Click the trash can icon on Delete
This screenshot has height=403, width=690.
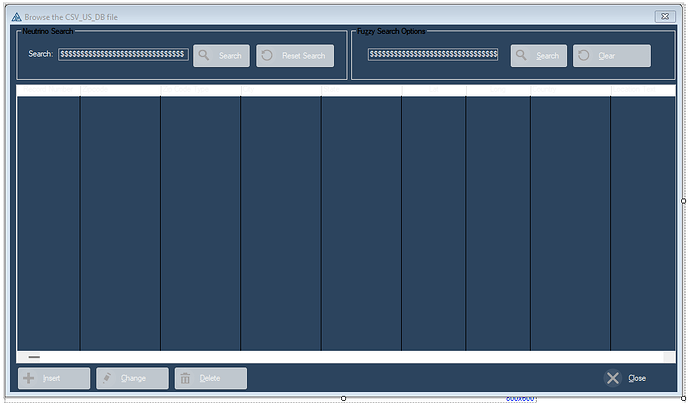pos(186,378)
